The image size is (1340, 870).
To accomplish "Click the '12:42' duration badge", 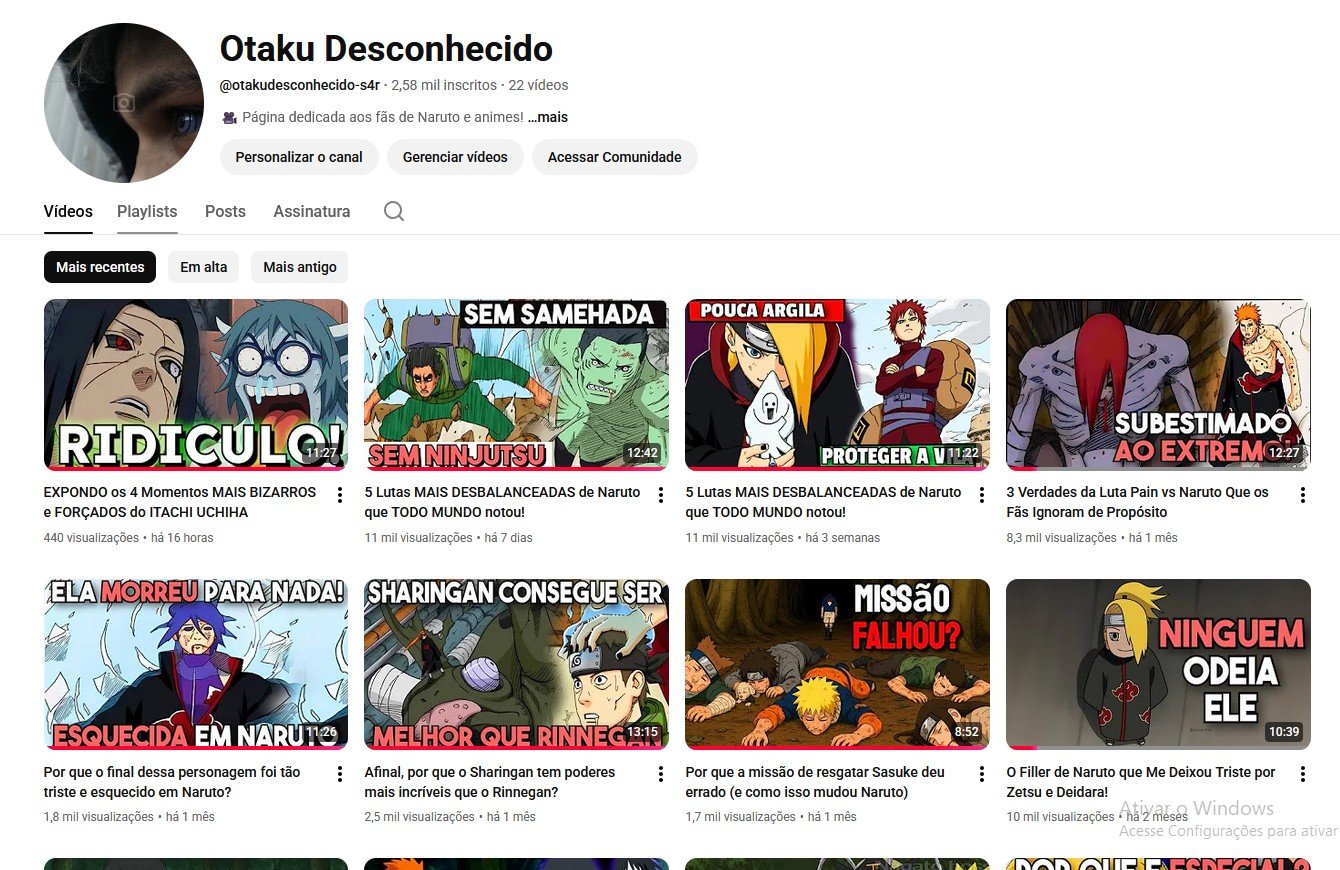I will 642,453.
